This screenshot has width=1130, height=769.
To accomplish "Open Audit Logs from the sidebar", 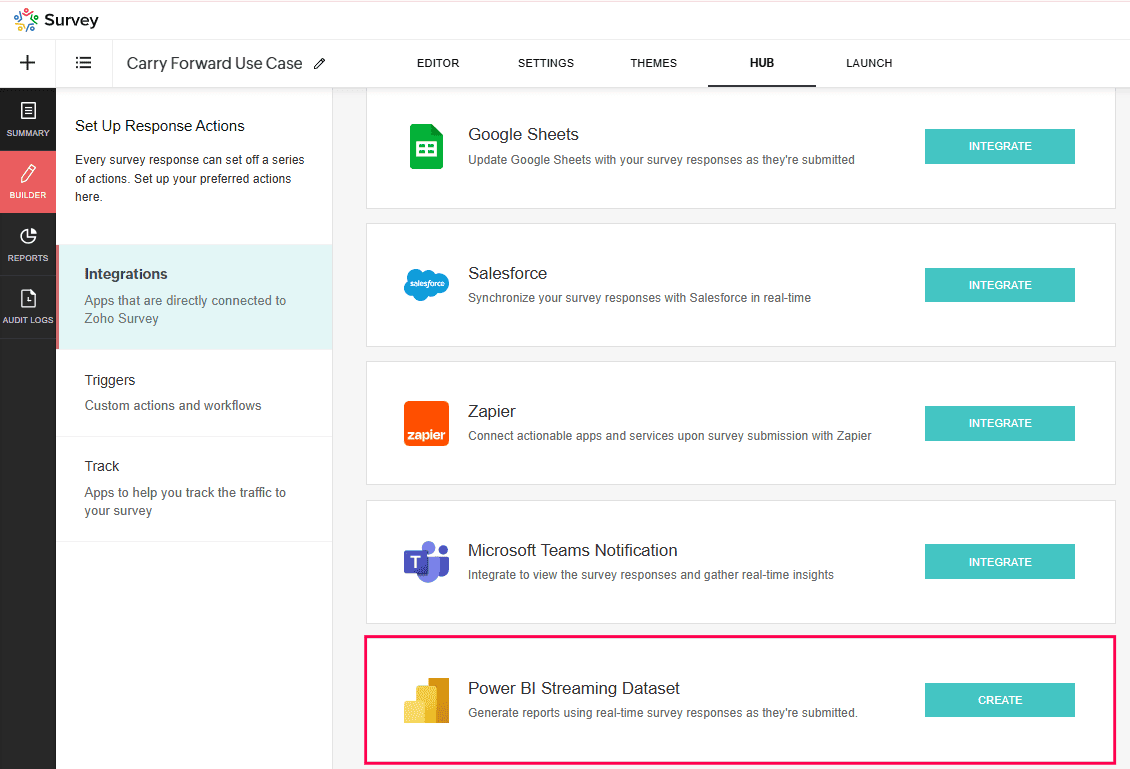I will [28, 306].
